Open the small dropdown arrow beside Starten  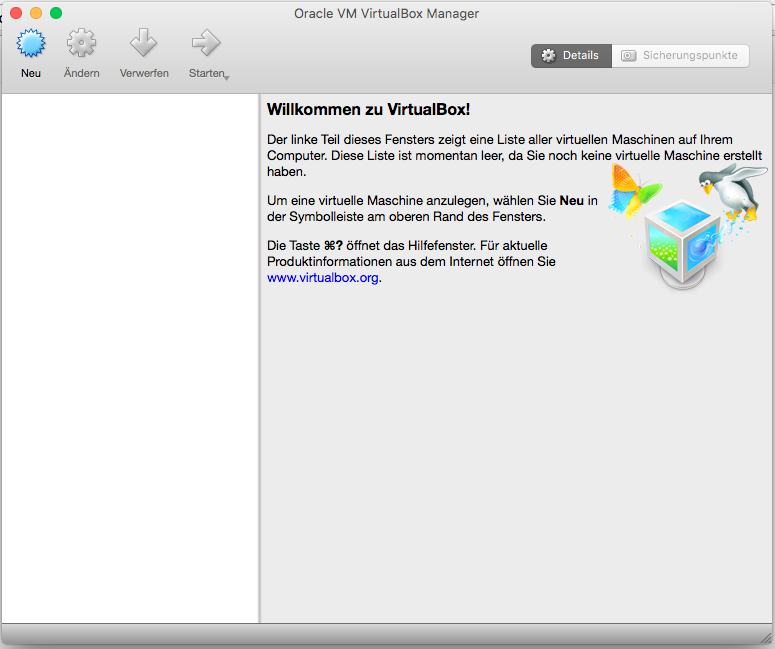pyautogui.click(x=227, y=77)
